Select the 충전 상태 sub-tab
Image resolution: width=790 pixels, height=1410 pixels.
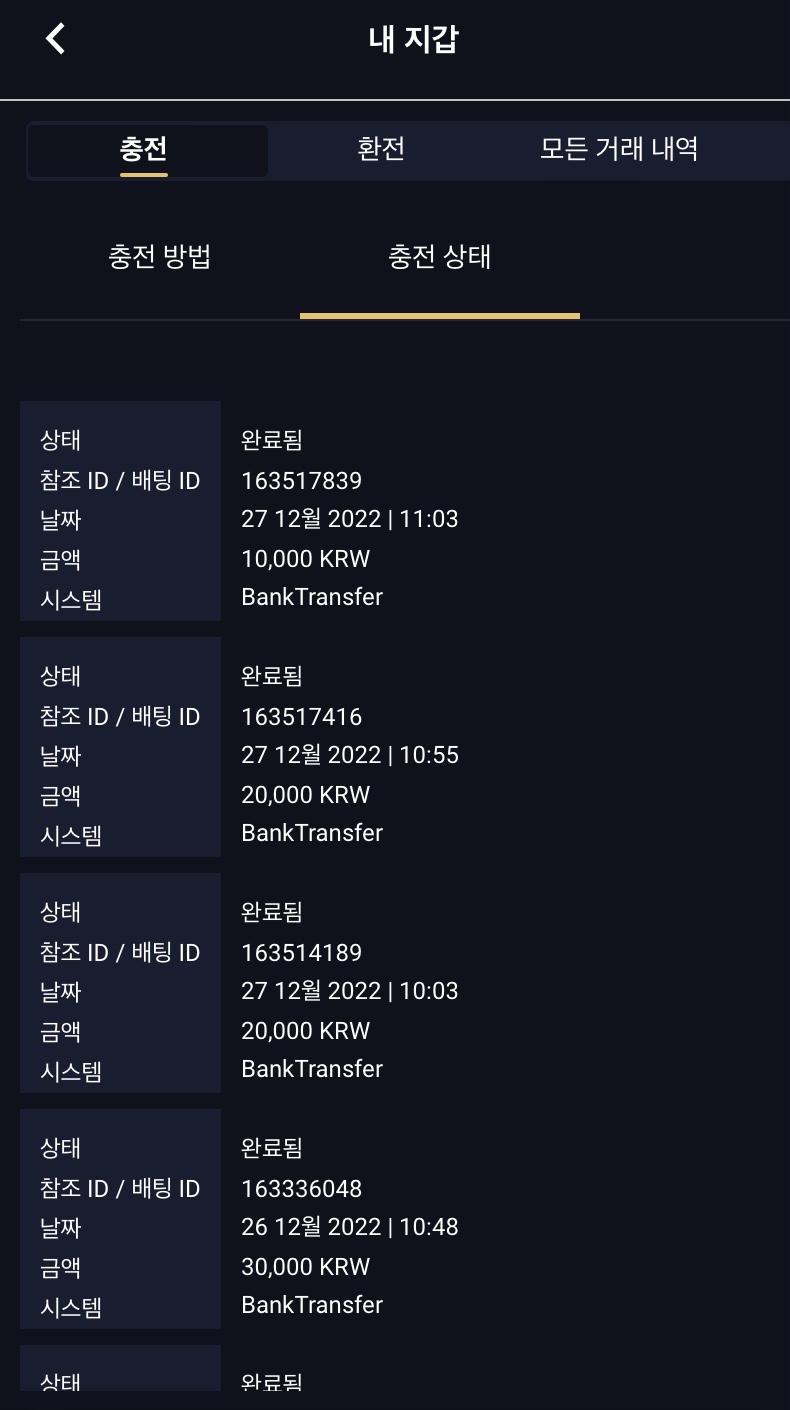440,258
